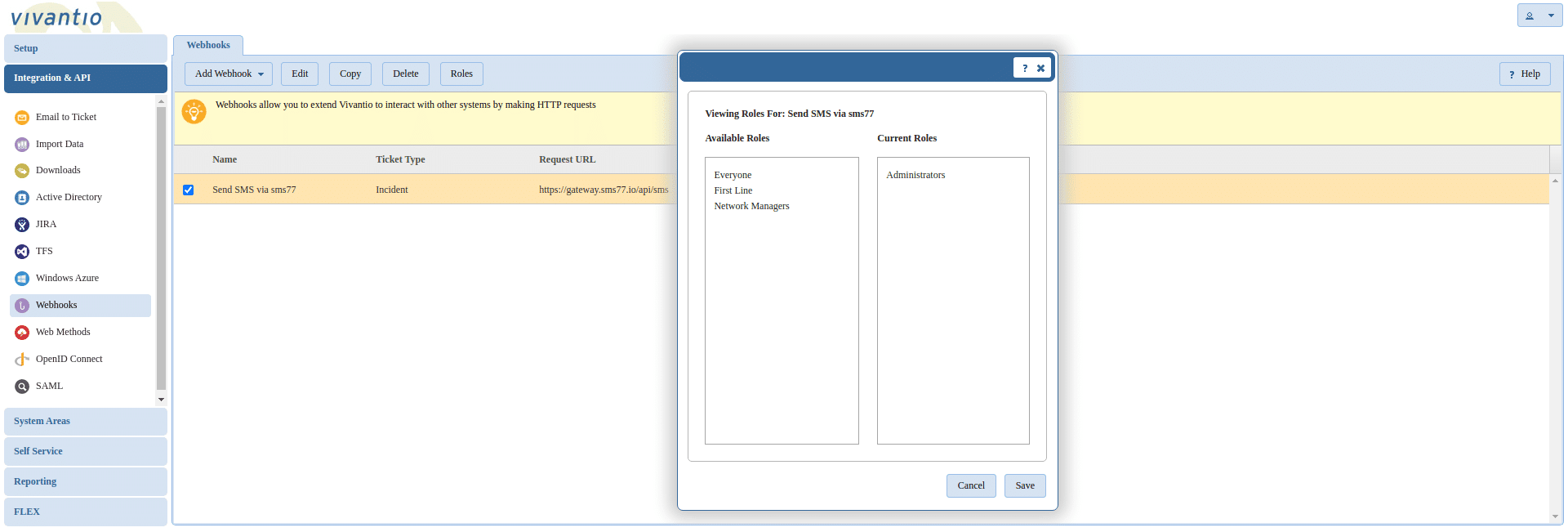
Task: Open the user account dropdown menu
Action: pyautogui.click(x=1539, y=16)
